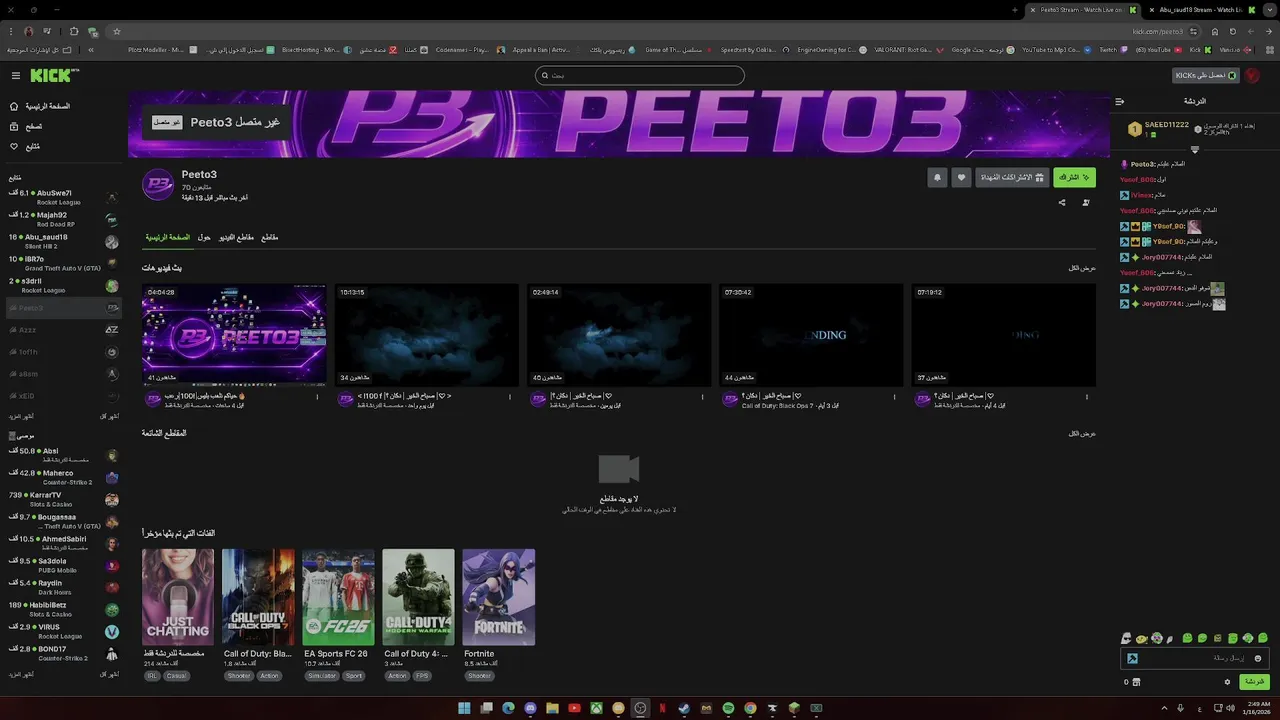Click the green chat send button

tap(1254, 682)
